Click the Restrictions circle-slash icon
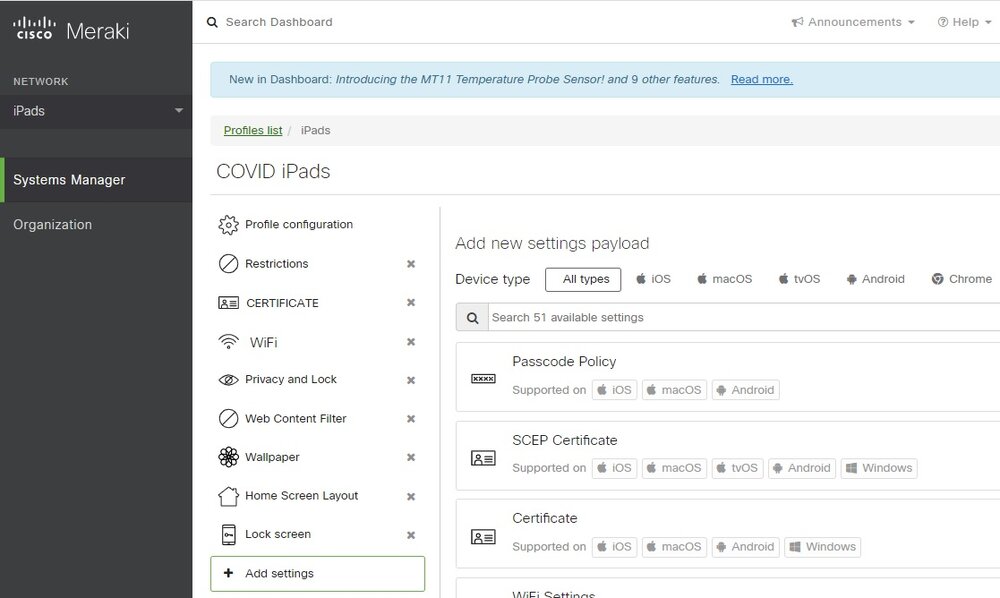1000x598 pixels. [x=228, y=263]
